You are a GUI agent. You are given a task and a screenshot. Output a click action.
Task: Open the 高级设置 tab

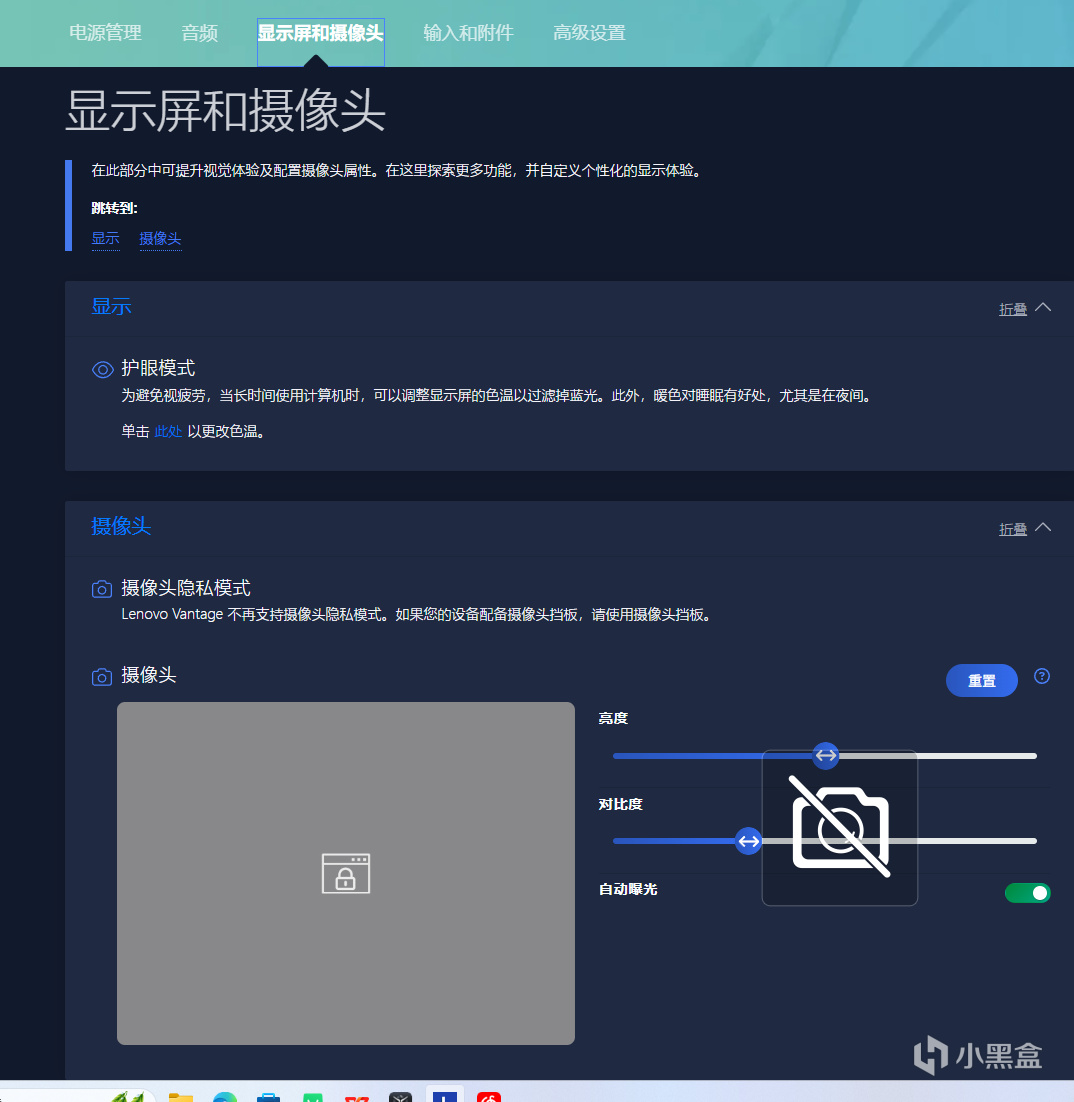point(589,33)
